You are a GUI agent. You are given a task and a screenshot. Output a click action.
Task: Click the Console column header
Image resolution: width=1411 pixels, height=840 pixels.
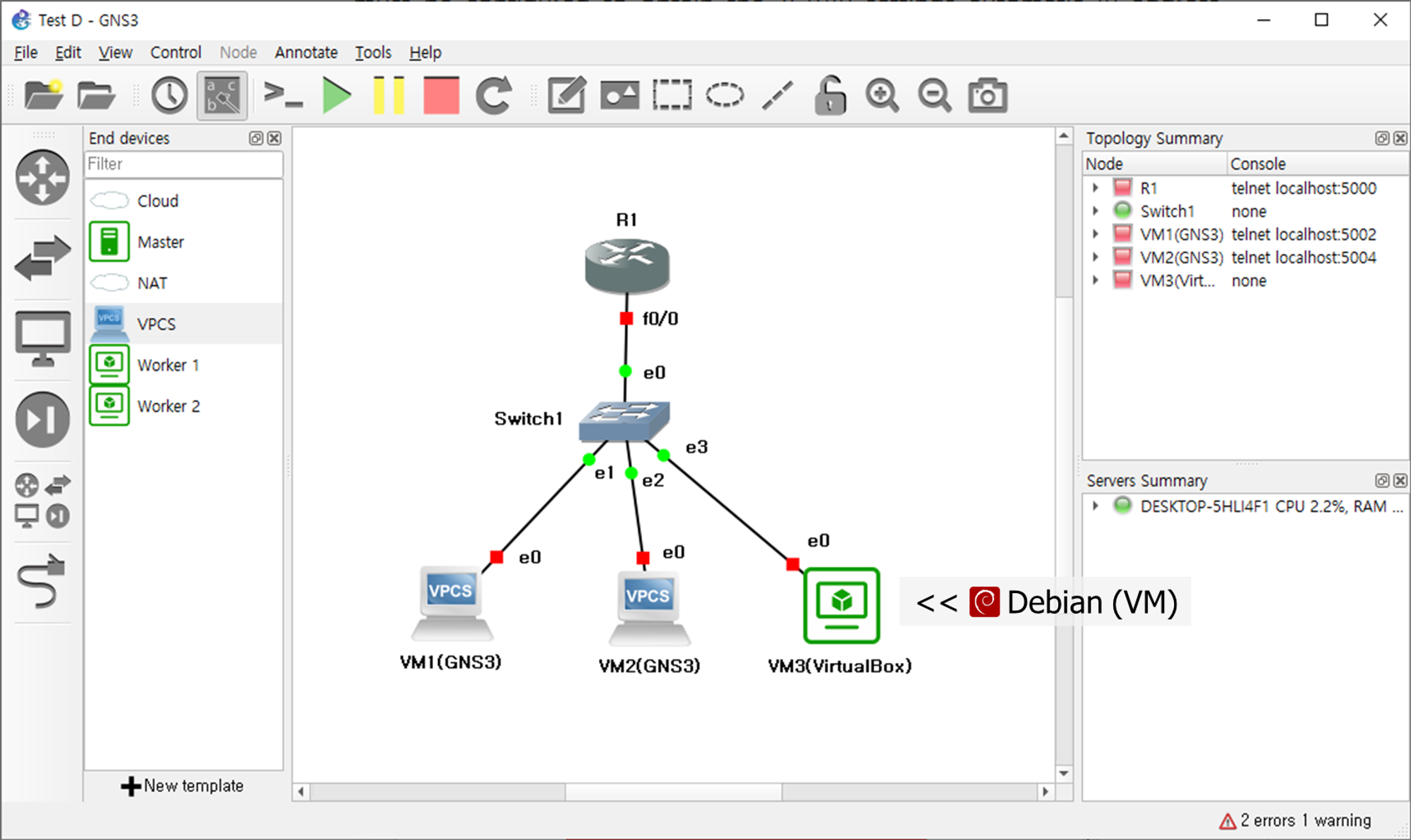(x=1318, y=164)
